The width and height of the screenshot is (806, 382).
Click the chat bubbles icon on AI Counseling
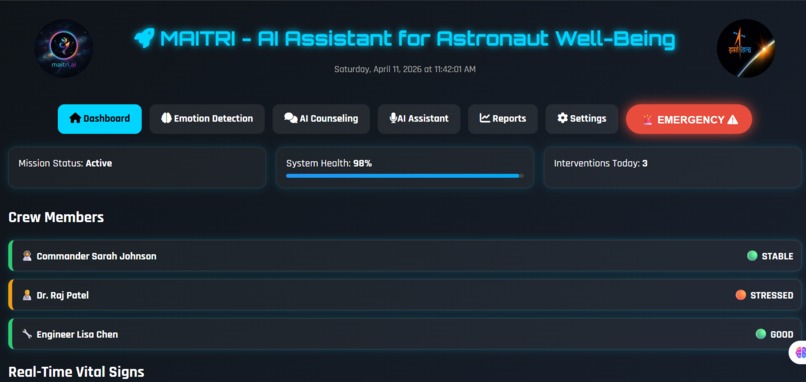[291, 118]
